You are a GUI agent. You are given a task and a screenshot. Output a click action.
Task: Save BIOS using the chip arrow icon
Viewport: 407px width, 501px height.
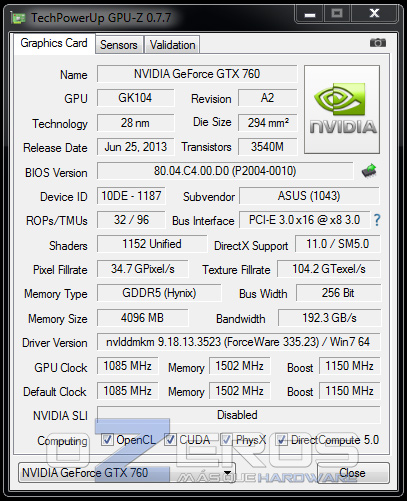click(x=369, y=171)
